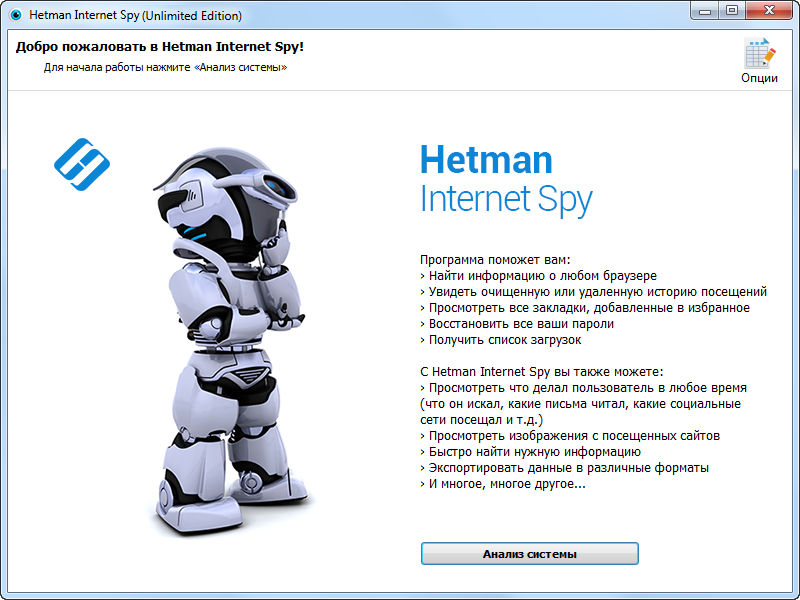Click the line "Просмотреть все закладки, добавленные в избранное"
The image size is (800, 600).
(x=589, y=307)
